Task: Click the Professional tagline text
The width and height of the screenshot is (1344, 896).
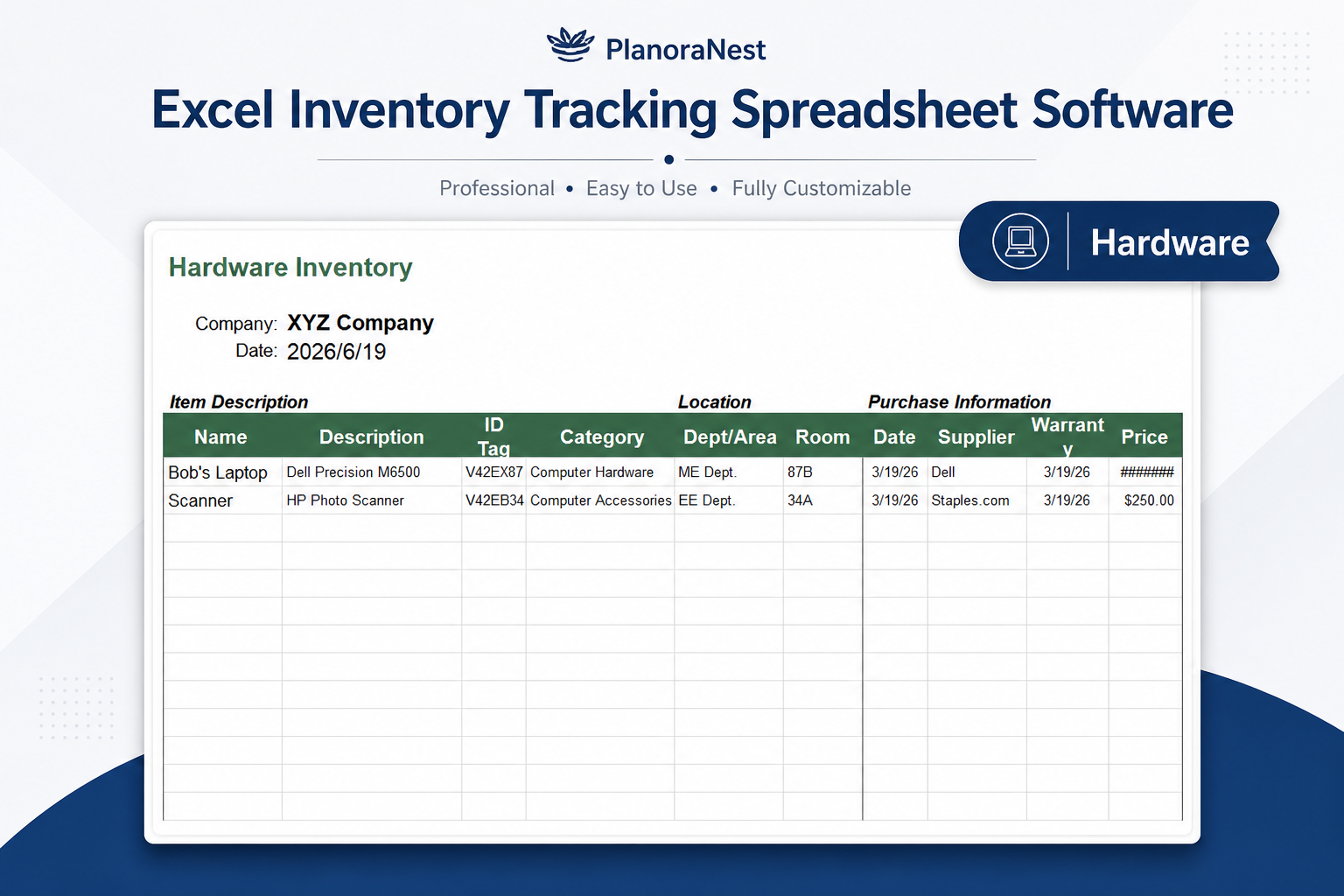Action: [497, 188]
